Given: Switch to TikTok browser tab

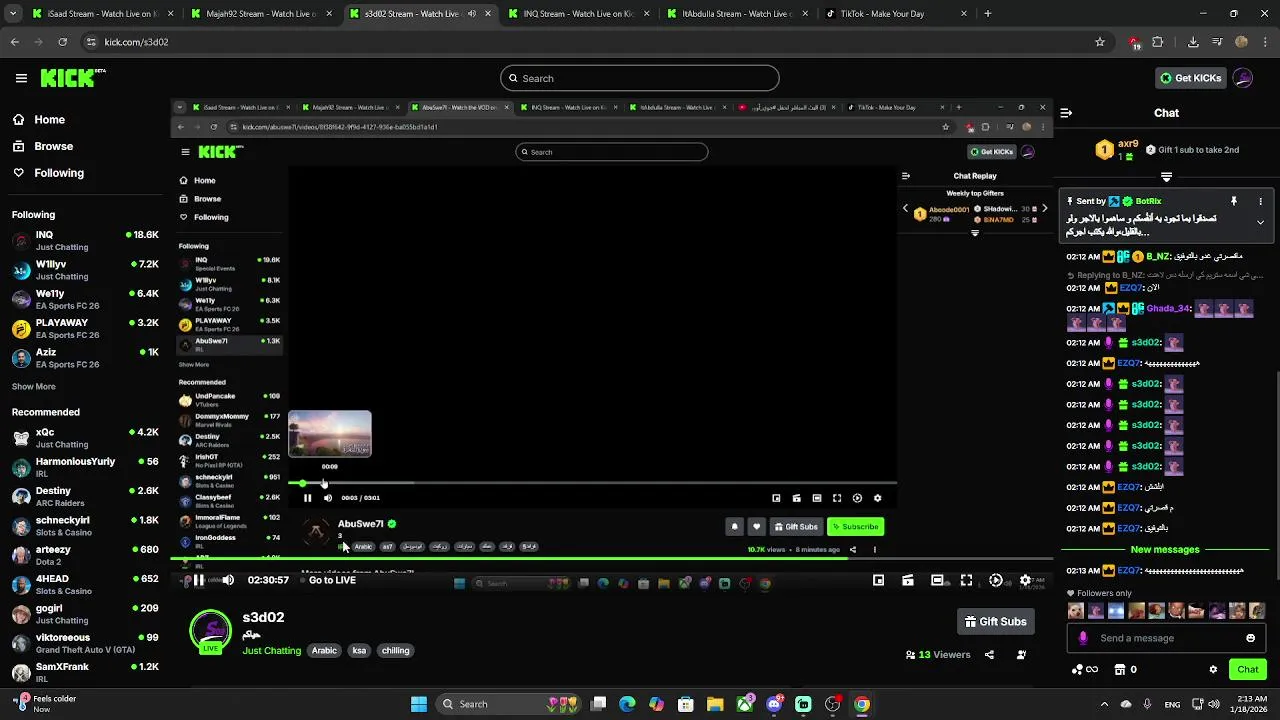Looking at the screenshot, I should tap(895, 14).
